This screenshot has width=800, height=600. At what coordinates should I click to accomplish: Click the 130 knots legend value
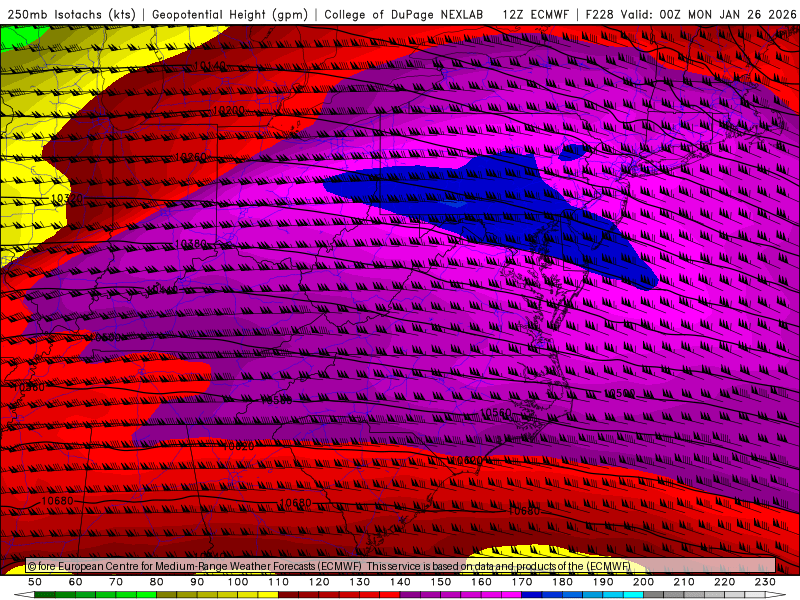(x=360, y=582)
